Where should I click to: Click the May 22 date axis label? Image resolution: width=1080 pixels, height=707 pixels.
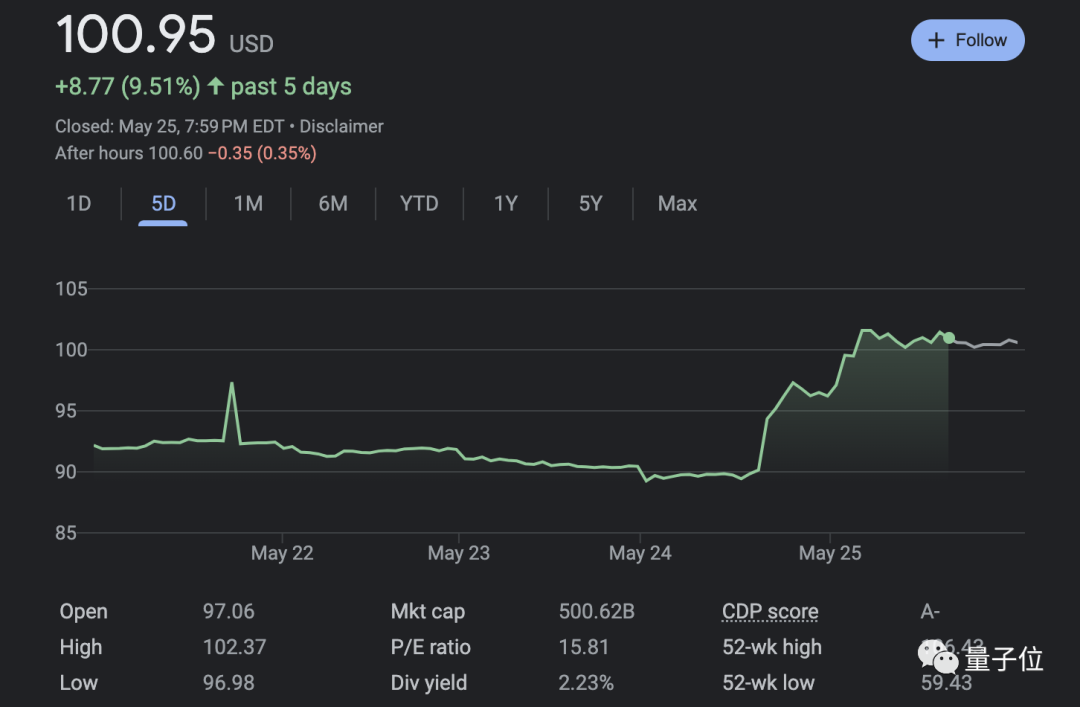(282, 553)
